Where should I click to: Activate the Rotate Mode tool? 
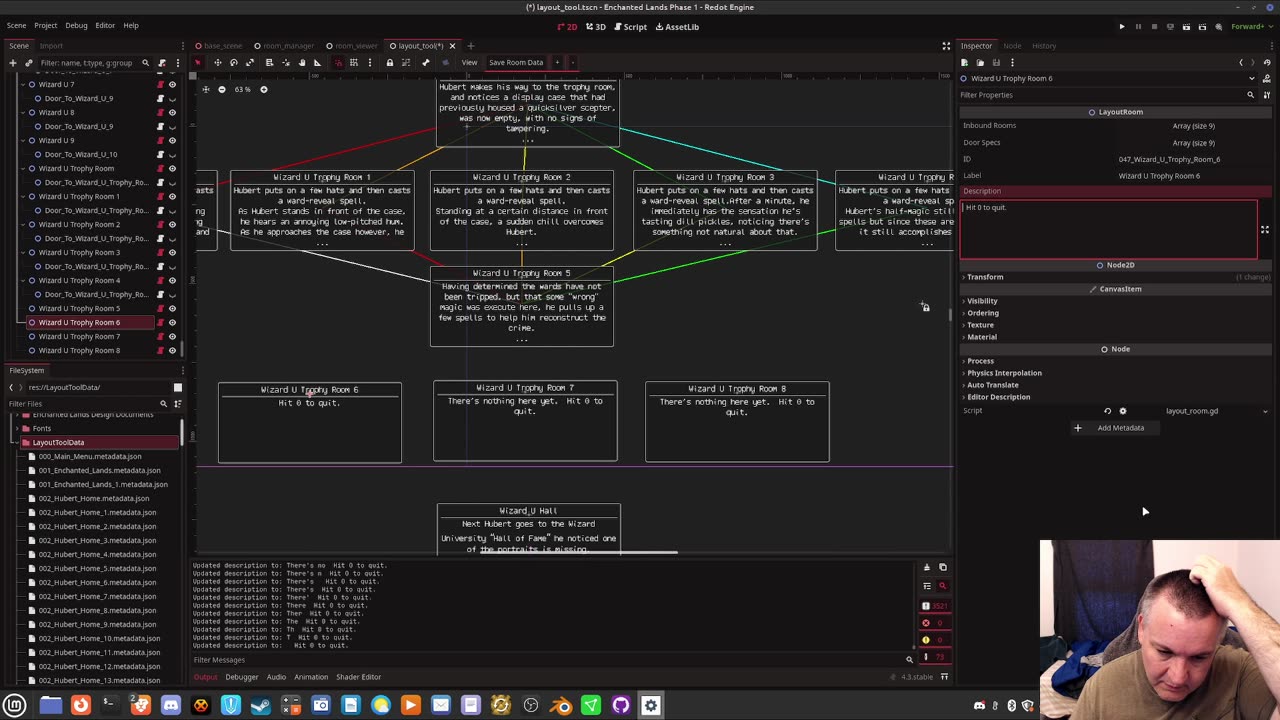[x=234, y=62]
